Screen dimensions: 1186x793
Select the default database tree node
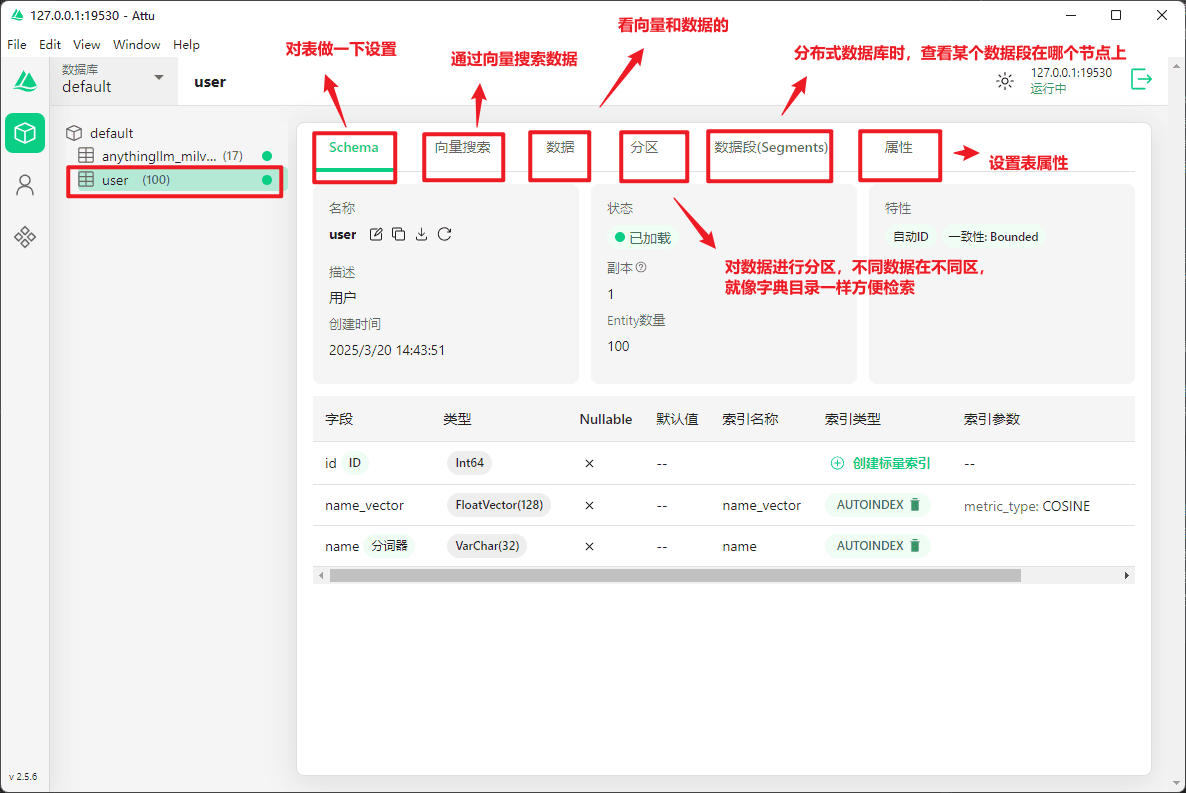tap(111, 133)
